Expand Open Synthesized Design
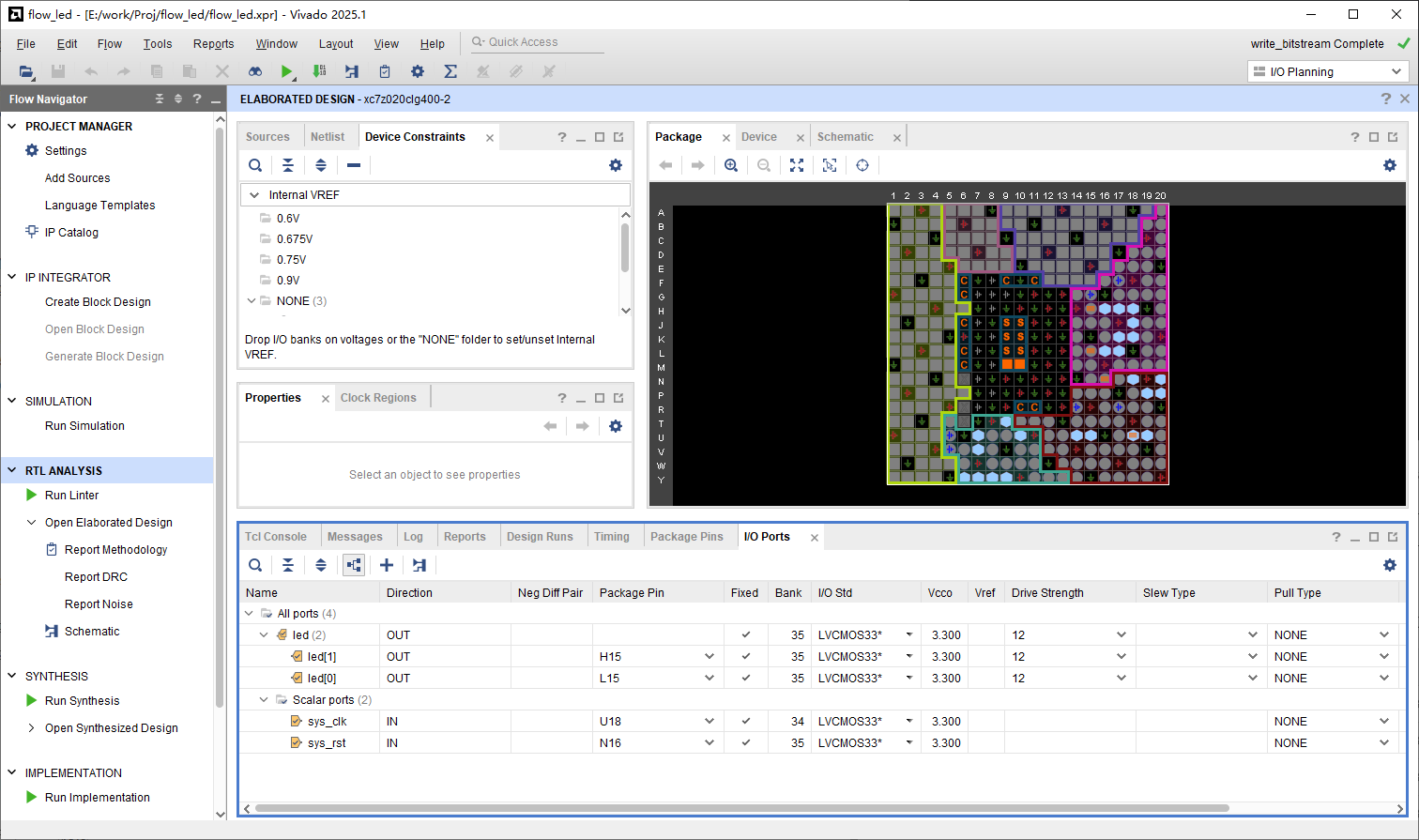The image size is (1419, 840). point(31,728)
